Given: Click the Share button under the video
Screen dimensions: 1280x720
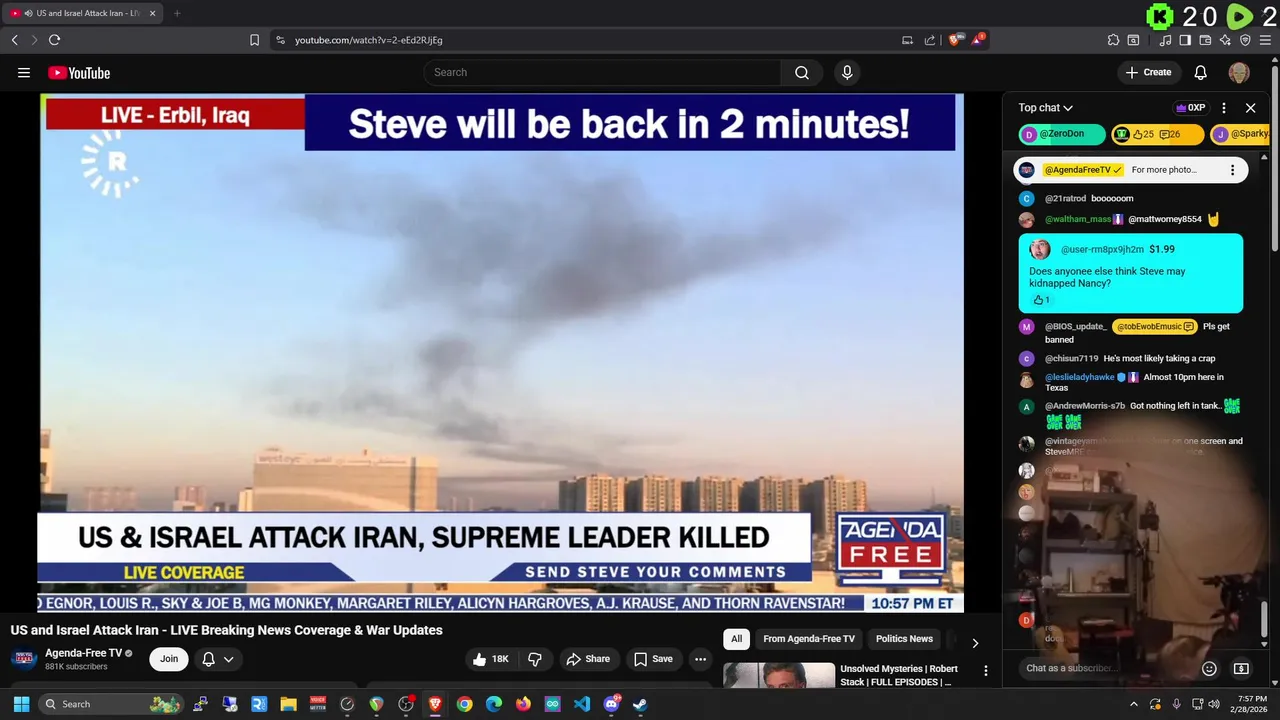Looking at the screenshot, I should tap(588, 659).
